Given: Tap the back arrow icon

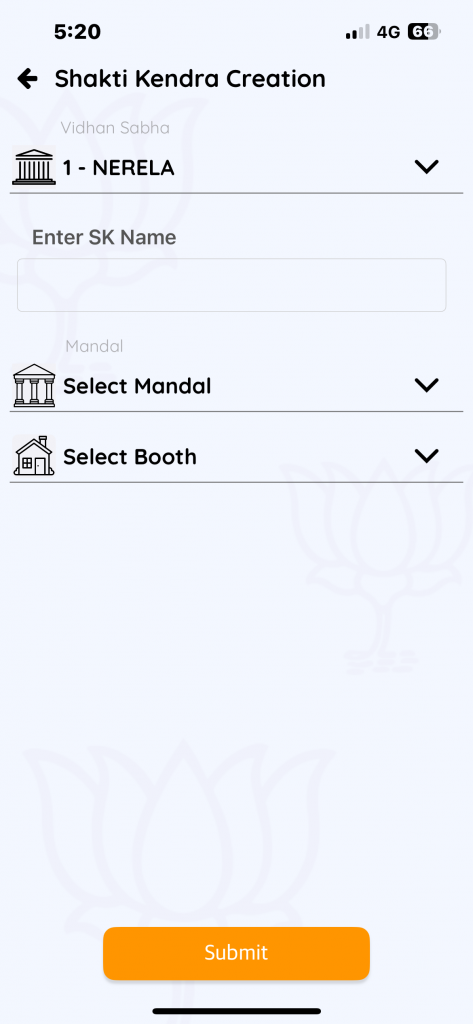Looking at the screenshot, I should 27,79.
